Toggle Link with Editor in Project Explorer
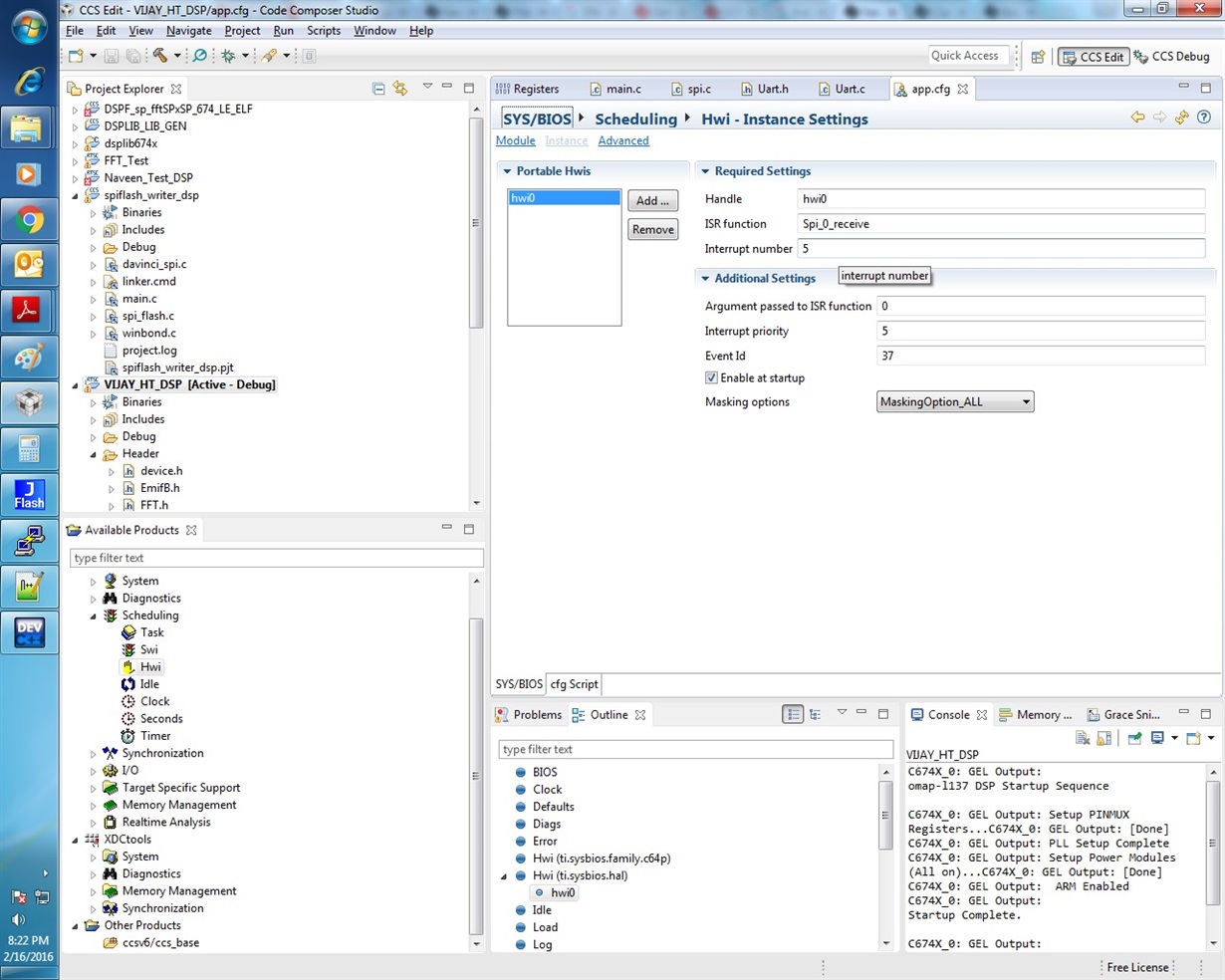This screenshot has height=980, width=1225. (400, 89)
